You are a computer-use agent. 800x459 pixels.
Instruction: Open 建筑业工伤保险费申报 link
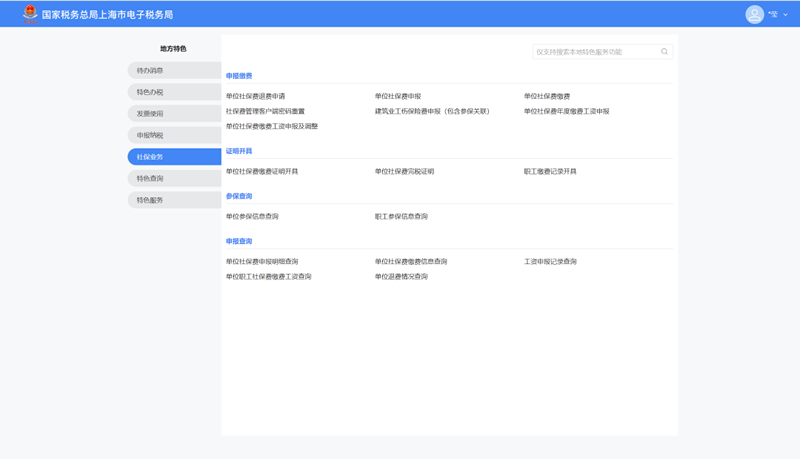coord(432,112)
